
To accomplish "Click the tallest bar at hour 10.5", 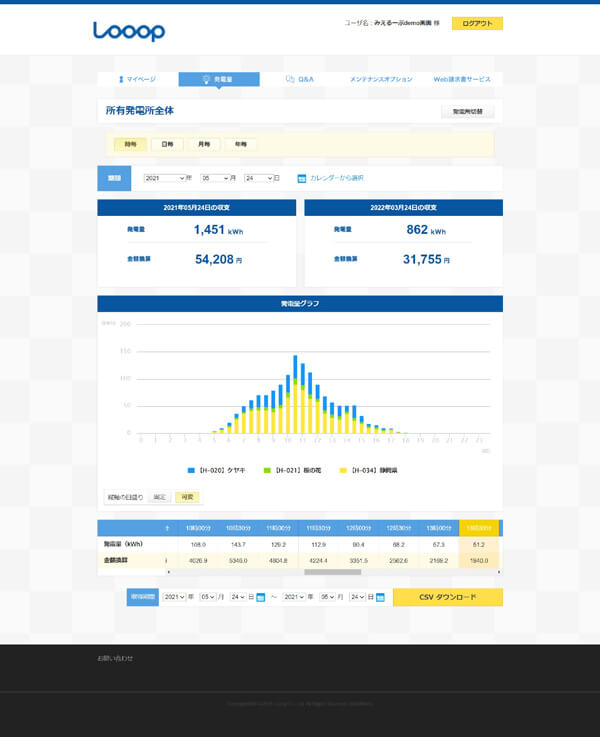I will [x=295, y=394].
